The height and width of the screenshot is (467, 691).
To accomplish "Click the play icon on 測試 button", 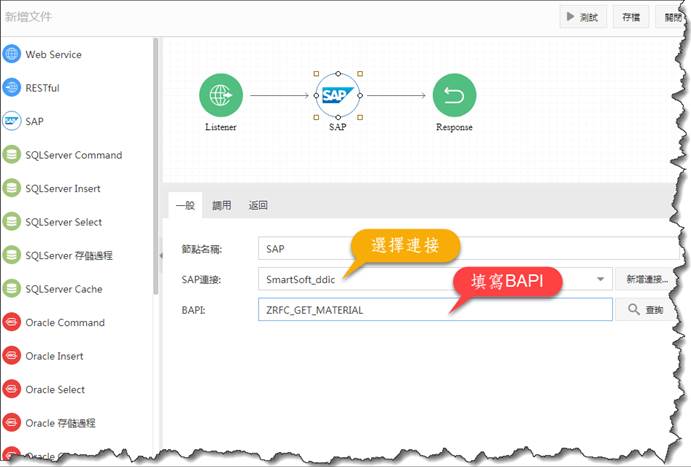I will click(x=571, y=17).
